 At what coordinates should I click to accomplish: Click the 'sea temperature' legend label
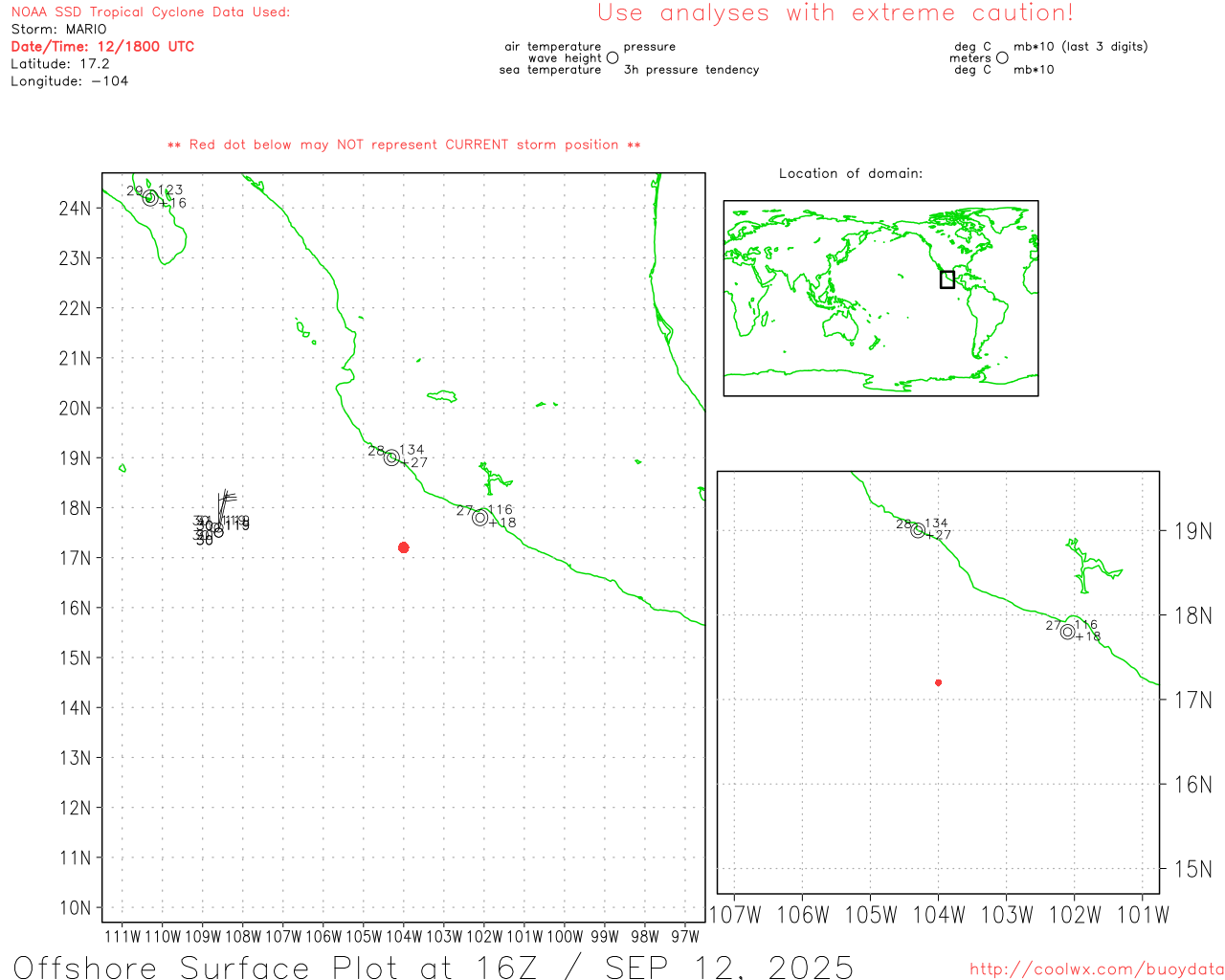click(550, 70)
